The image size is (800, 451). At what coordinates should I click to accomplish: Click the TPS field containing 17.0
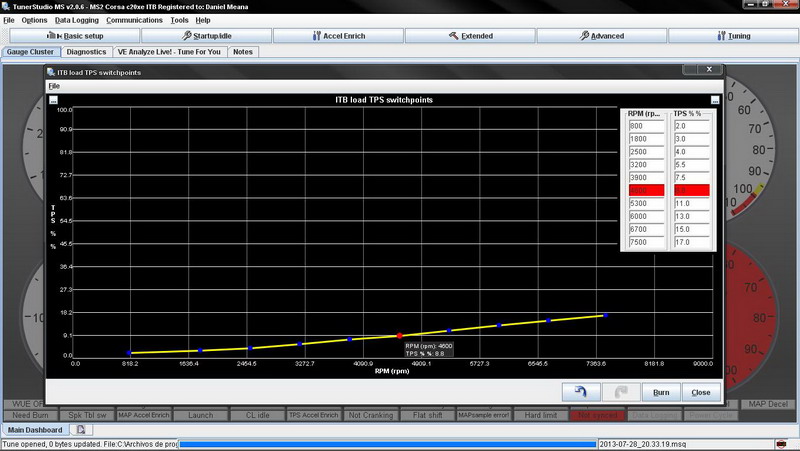[691, 242]
